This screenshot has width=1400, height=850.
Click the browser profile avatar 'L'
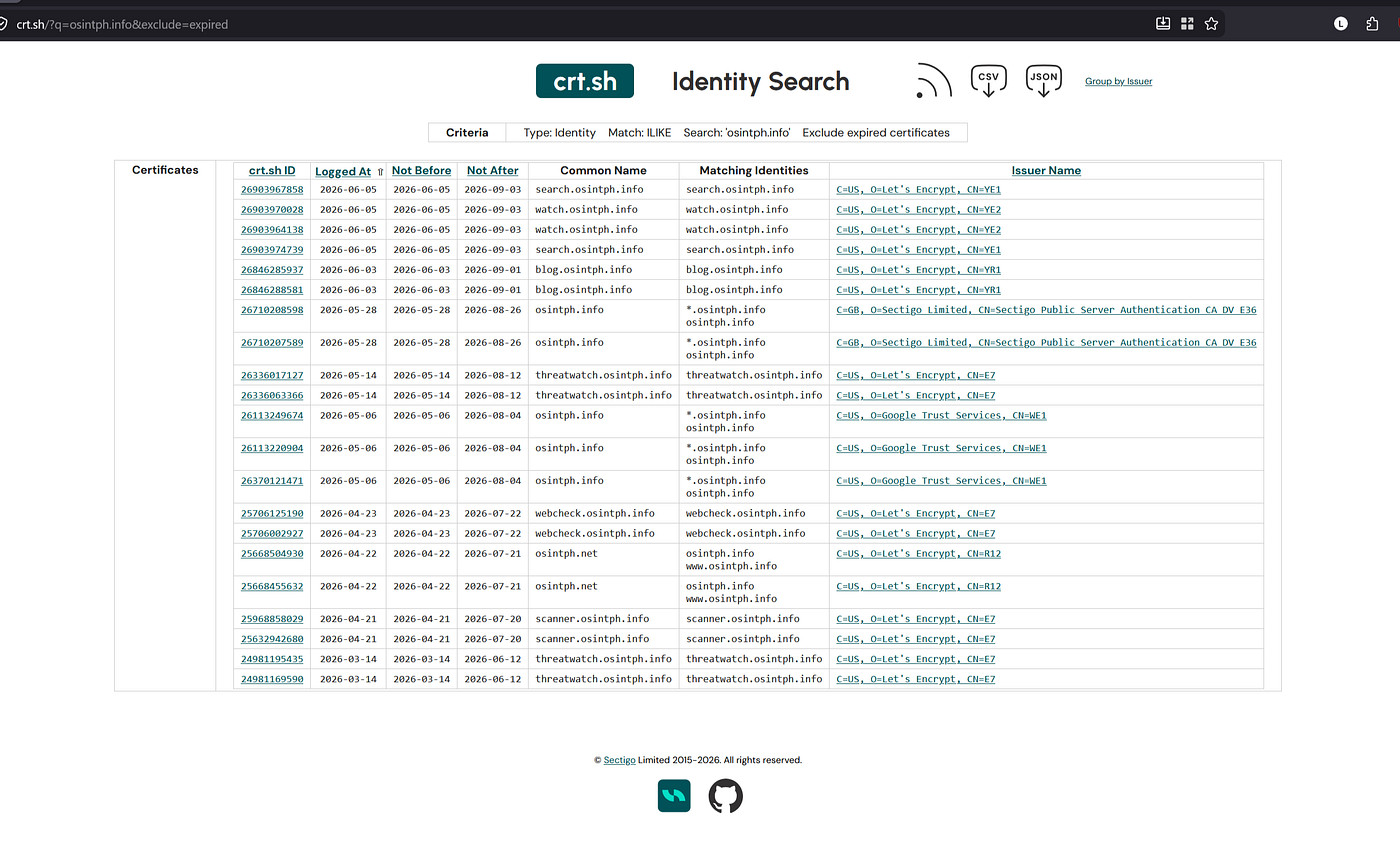pyautogui.click(x=1341, y=24)
